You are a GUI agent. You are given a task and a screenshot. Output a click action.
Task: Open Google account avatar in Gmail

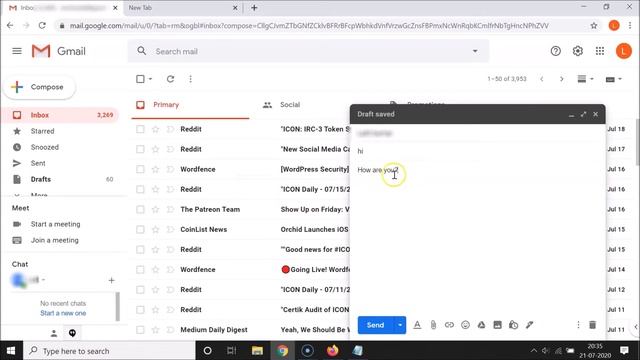pyautogui.click(x=623, y=51)
